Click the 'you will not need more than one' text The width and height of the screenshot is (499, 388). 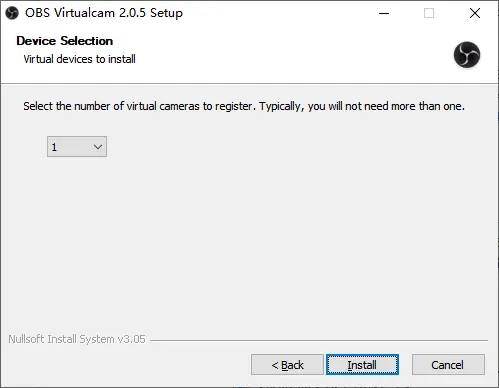tap(386, 106)
